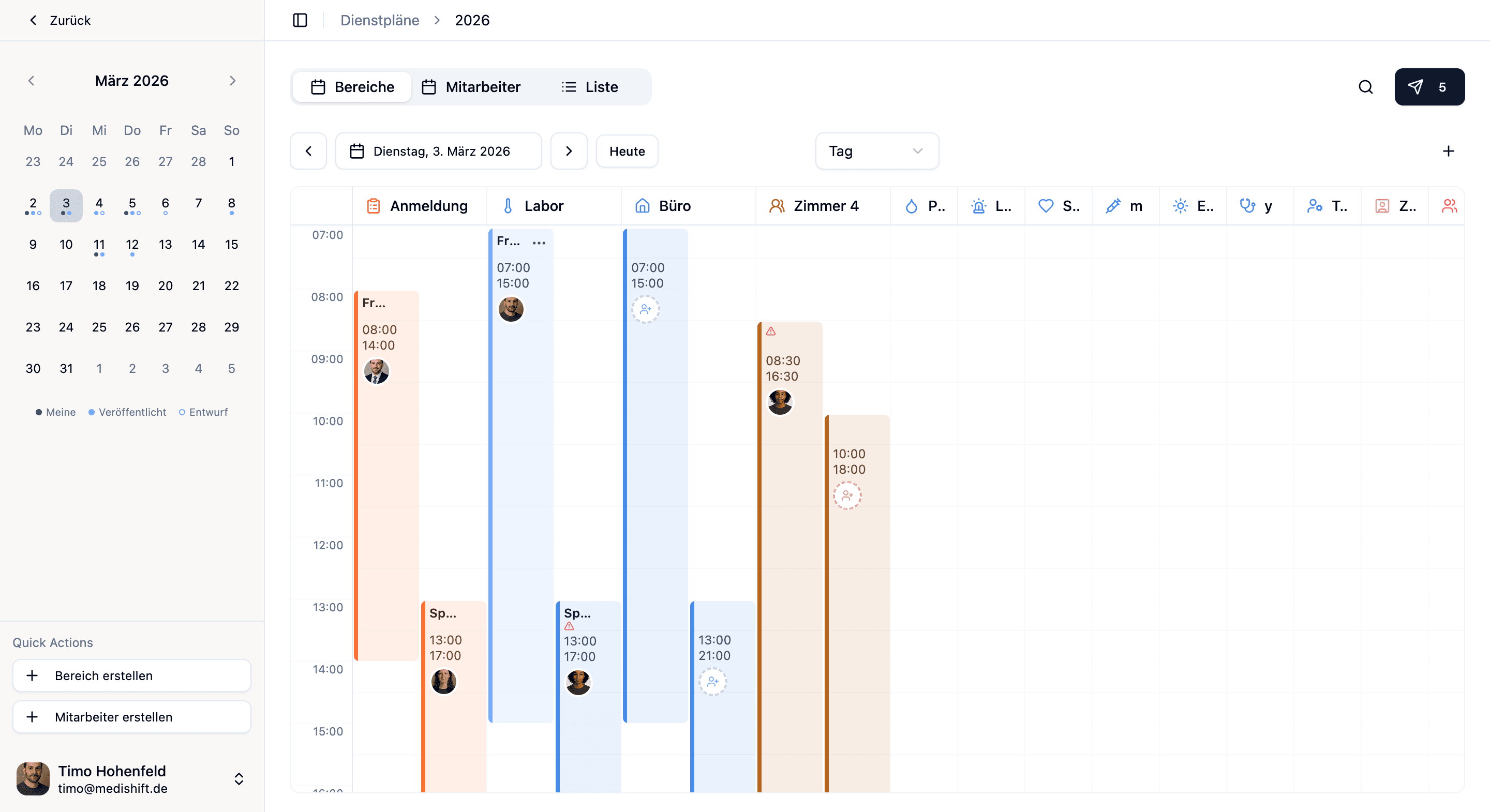Open the three-dots menu on Labor shift

tap(539, 243)
